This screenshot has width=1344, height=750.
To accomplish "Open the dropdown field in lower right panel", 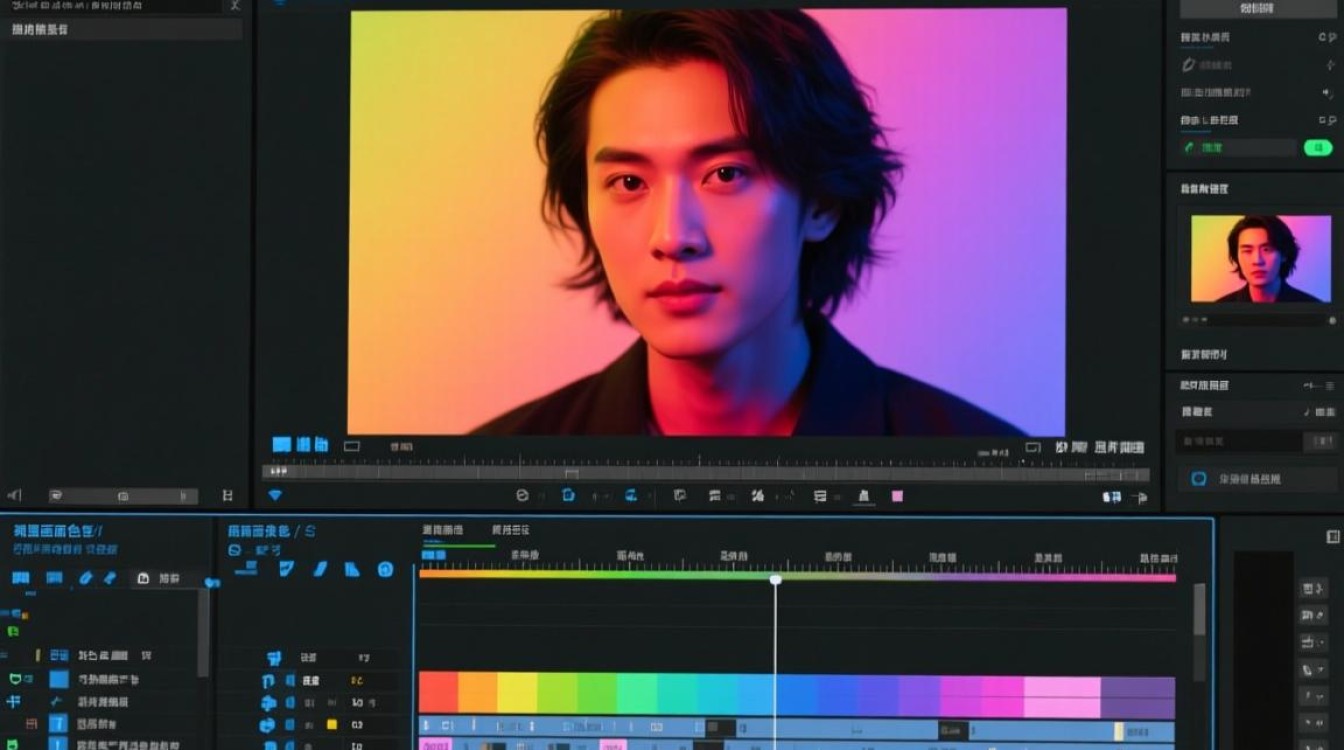I will [1256, 441].
